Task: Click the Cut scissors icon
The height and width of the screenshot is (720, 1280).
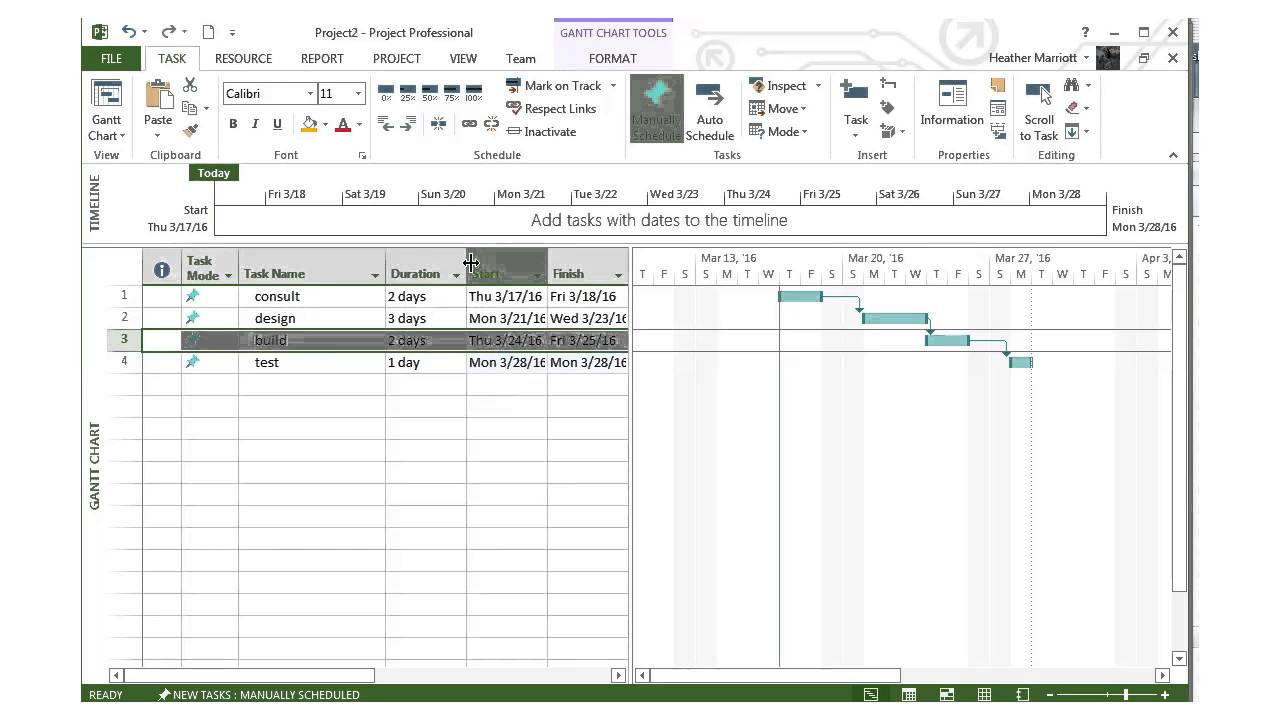Action: (190, 86)
